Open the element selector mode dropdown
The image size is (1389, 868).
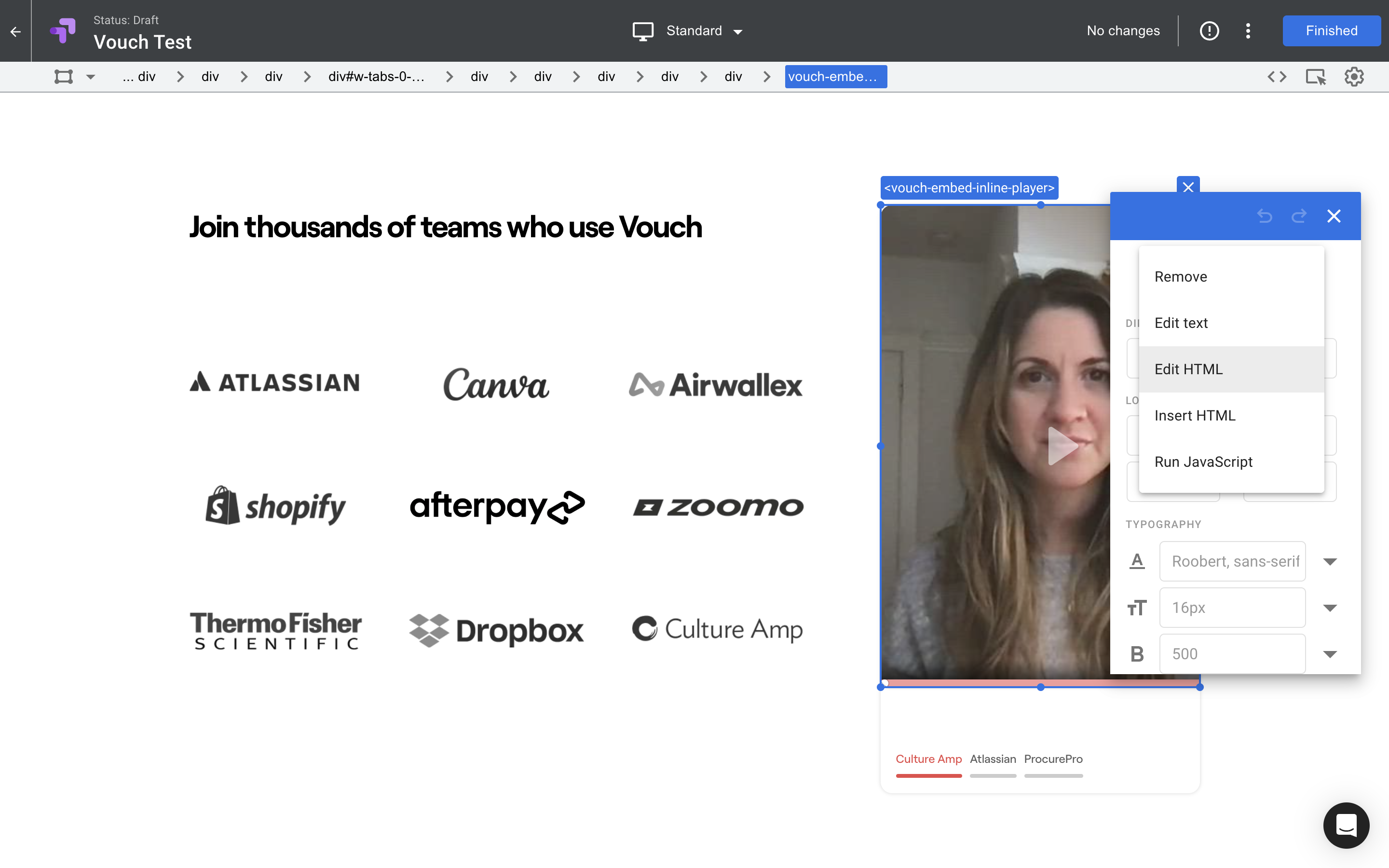tap(91, 76)
